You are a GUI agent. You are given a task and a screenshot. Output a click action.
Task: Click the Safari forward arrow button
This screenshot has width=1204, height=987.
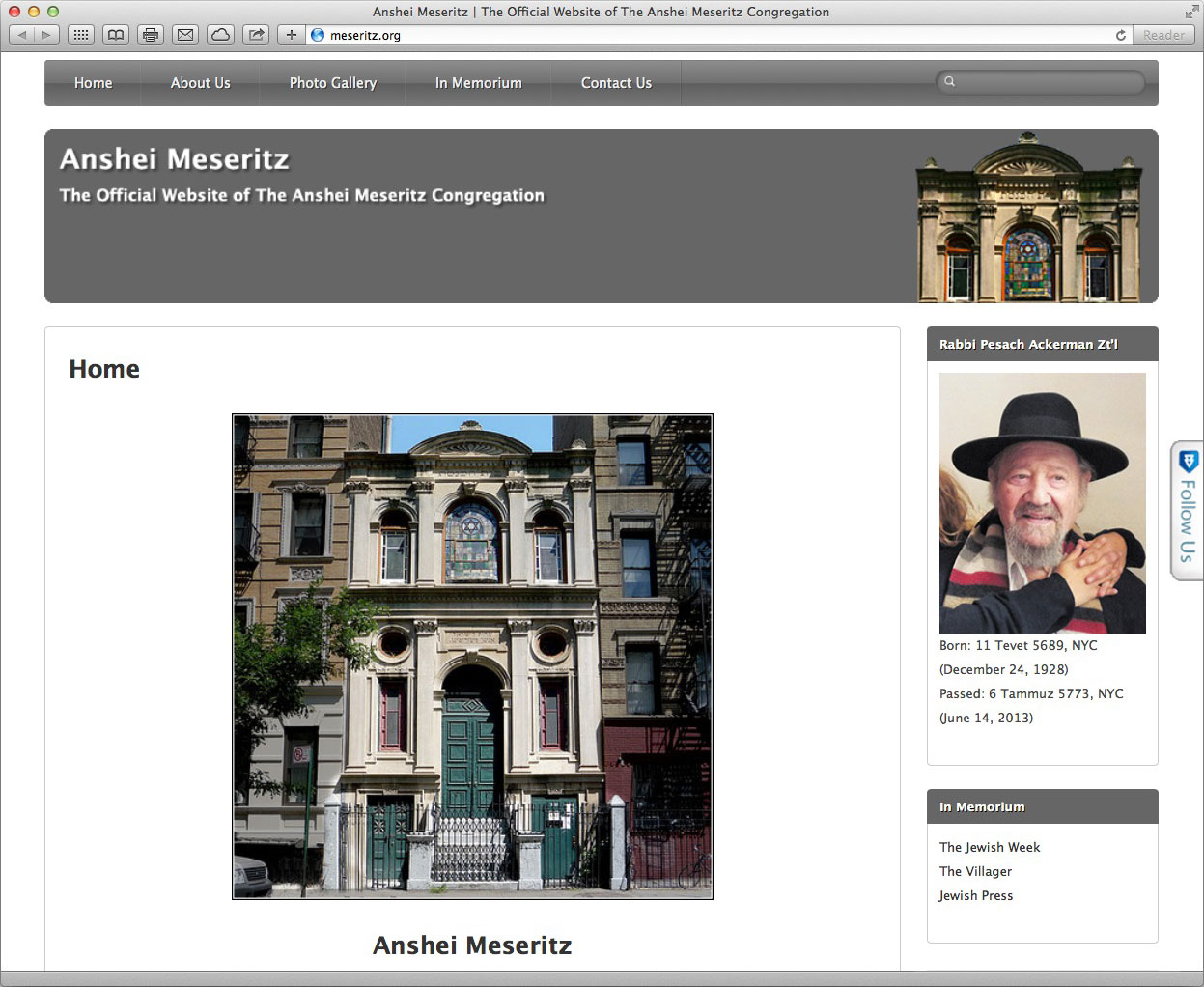click(x=45, y=35)
